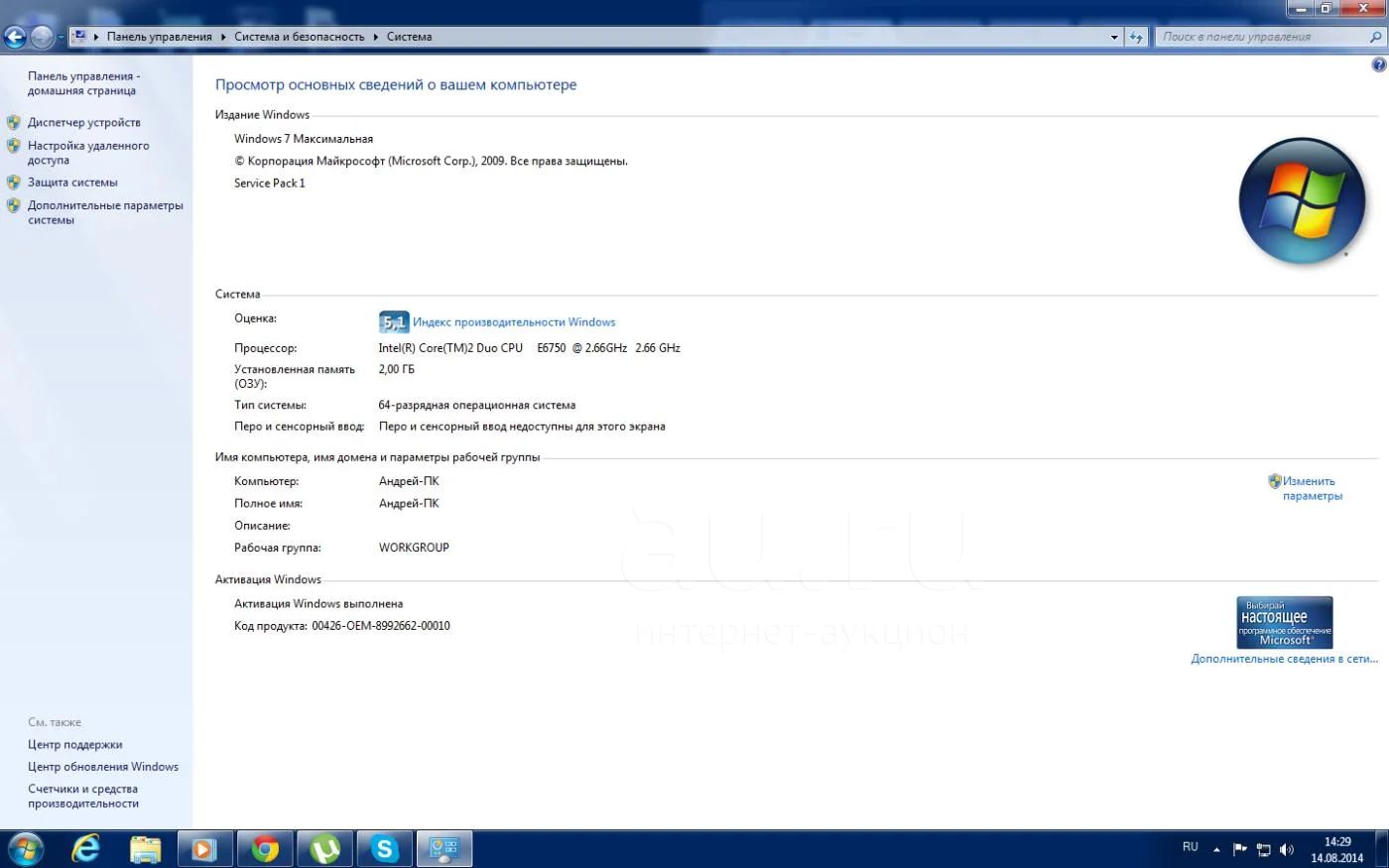
Task: Open 'Панель управления' breadcrumb
Action: tap(159, 37)
